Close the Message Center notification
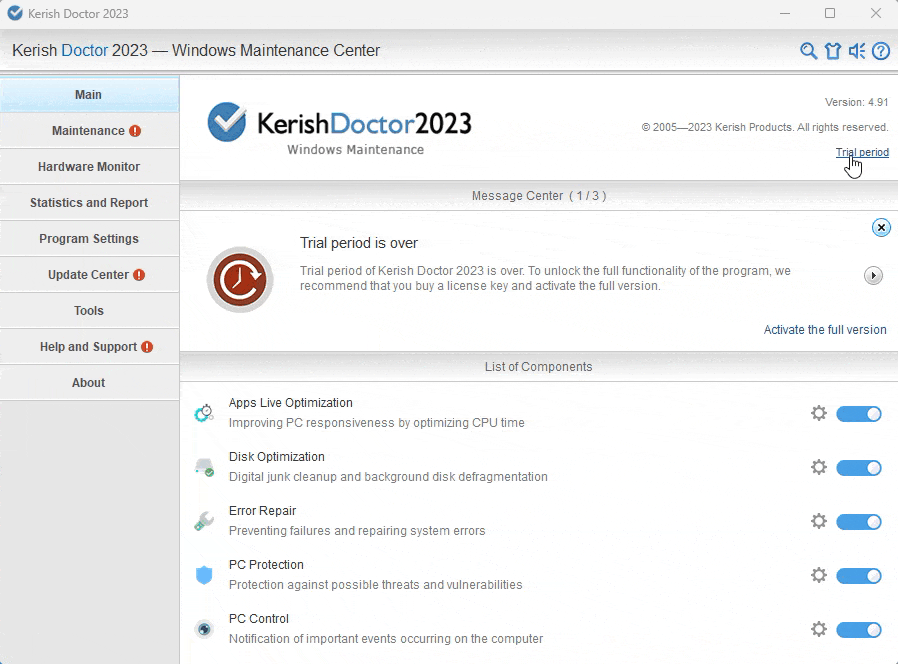This screenshot has width=898, height=664. point(881,227)
